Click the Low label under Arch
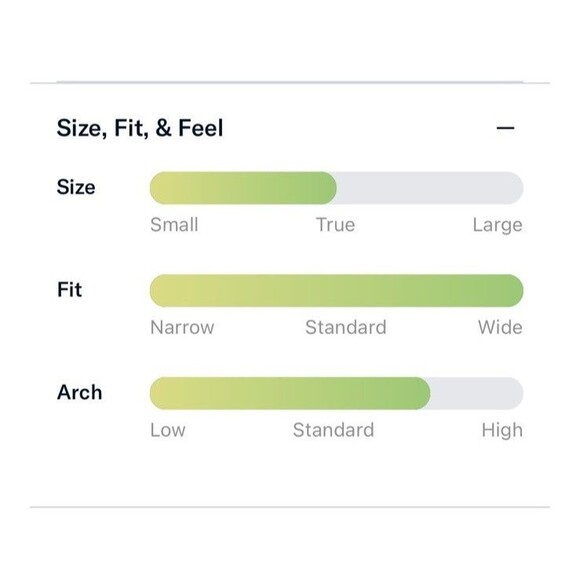 (168, 430)
